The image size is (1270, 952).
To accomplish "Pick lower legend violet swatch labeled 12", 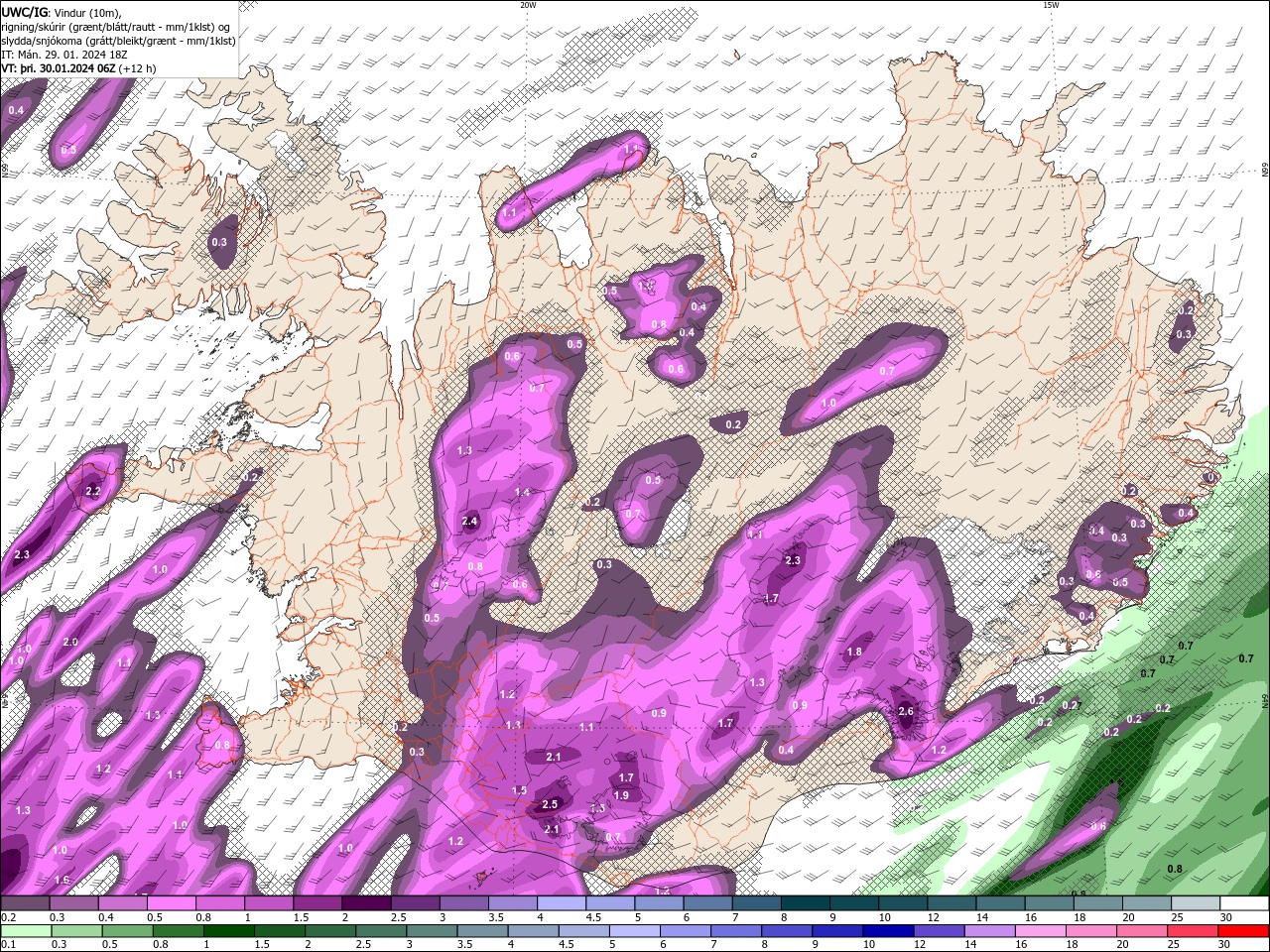I will click(938, 931).
